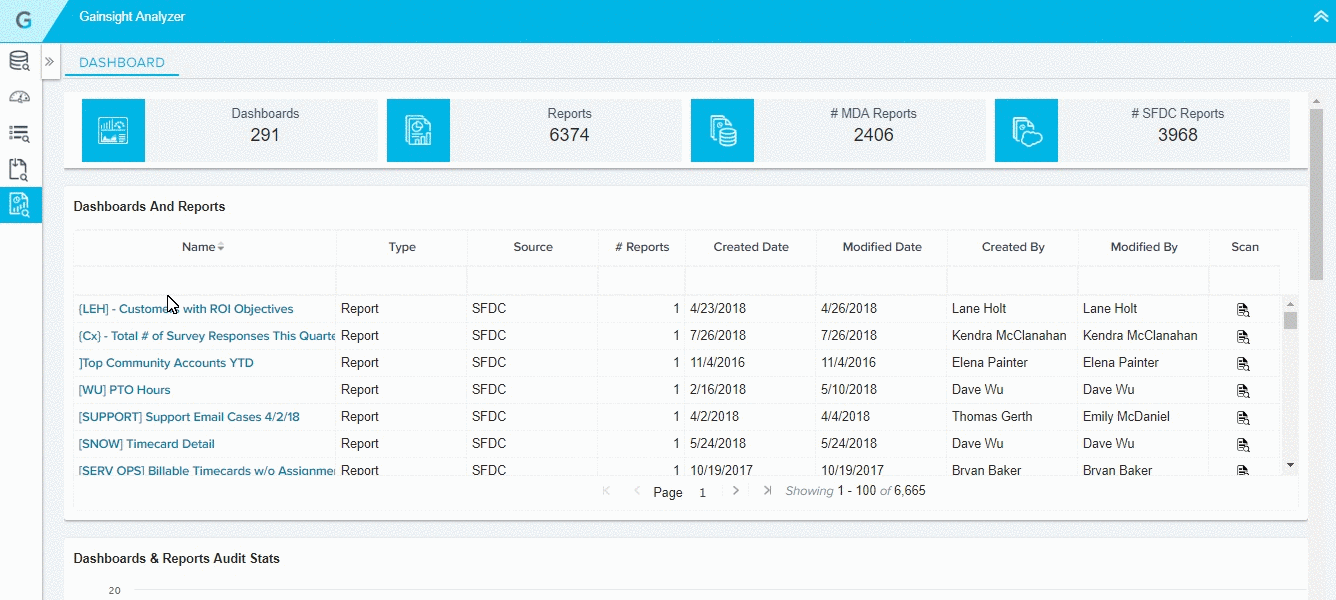This screenshot has width=1336, height=600.
Task: Scan the PTO Hours report row
Action: [1243, 391]
